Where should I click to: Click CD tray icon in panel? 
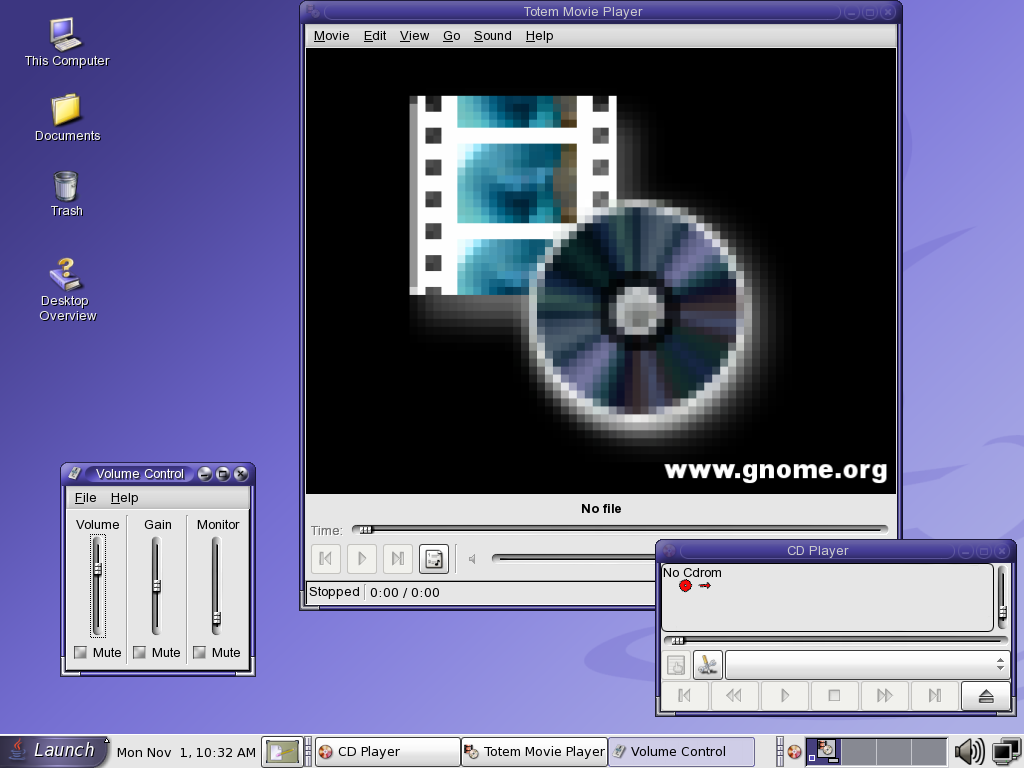click(794, 752)
